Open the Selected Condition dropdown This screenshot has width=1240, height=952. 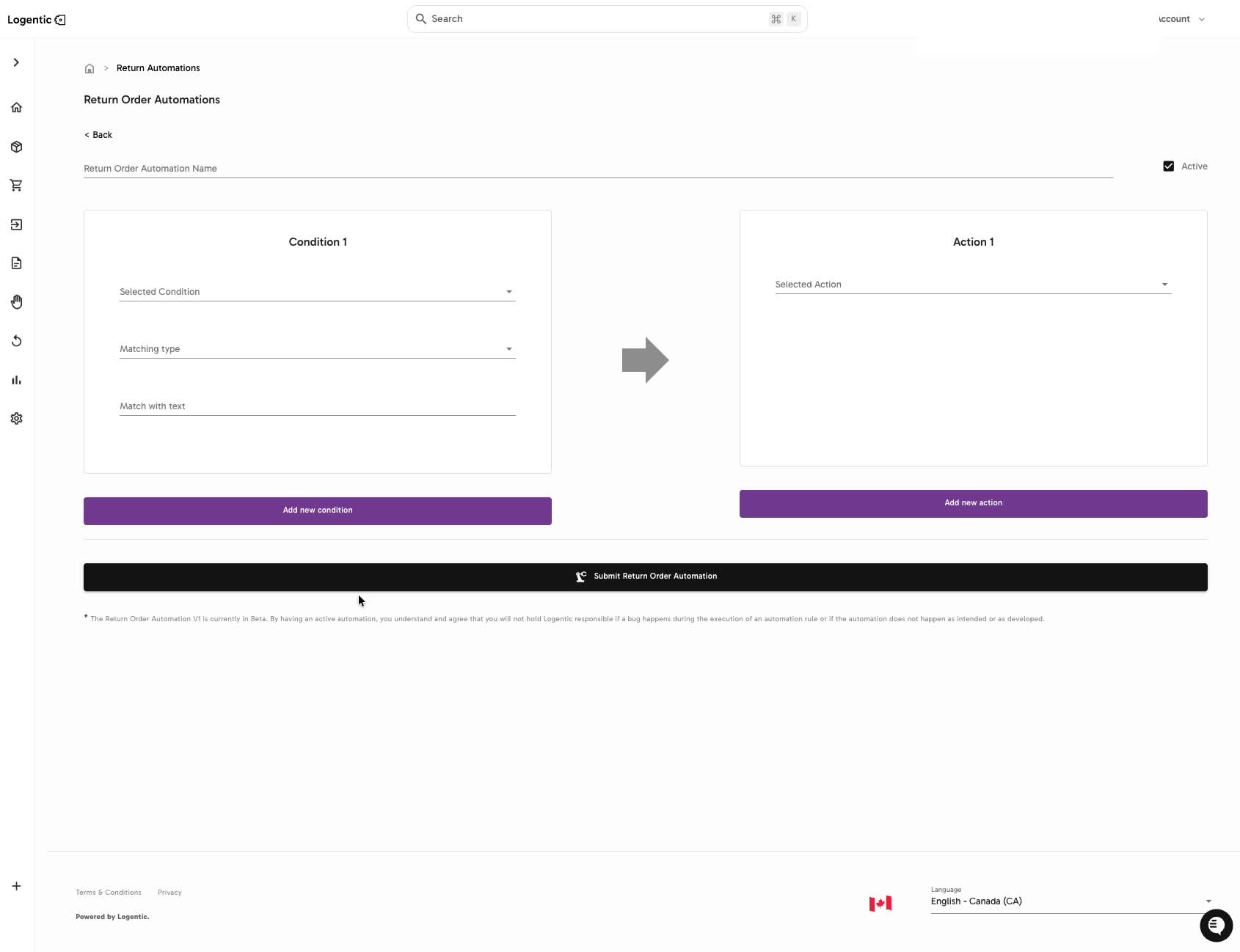(x=317, y=292)
